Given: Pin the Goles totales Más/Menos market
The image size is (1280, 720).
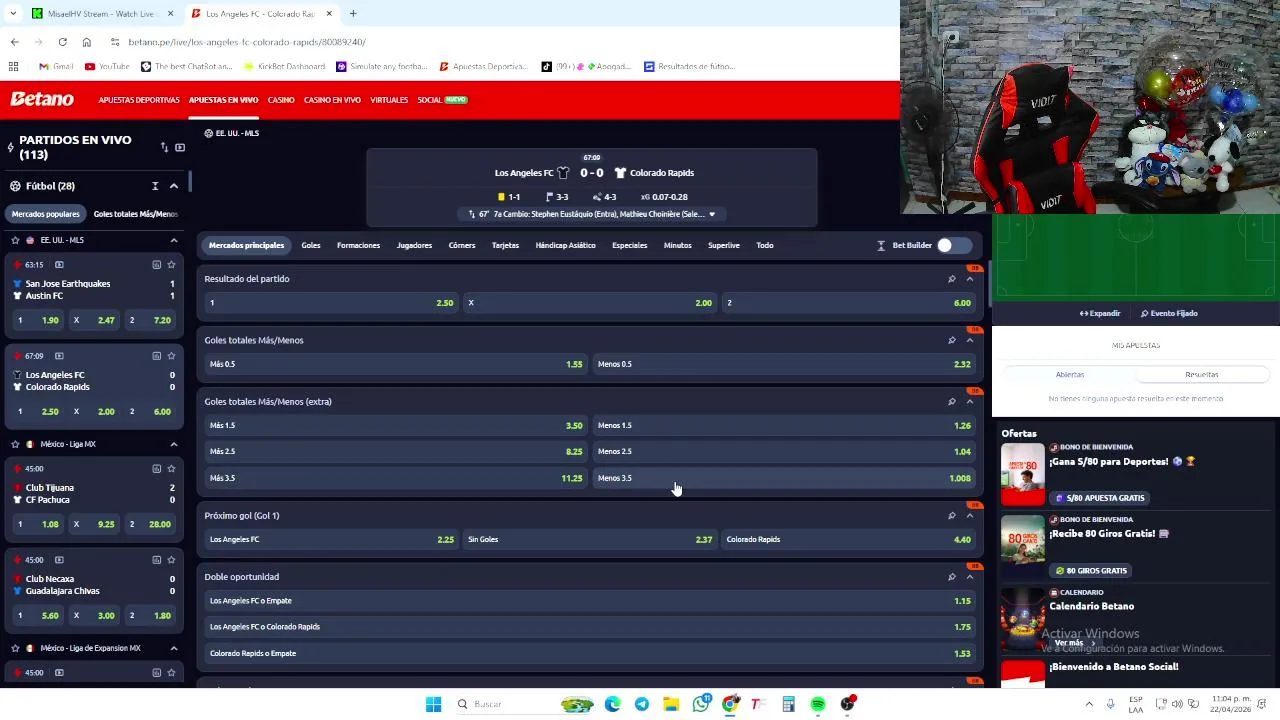Looking at the screenshot, I should tap(951, 340).
